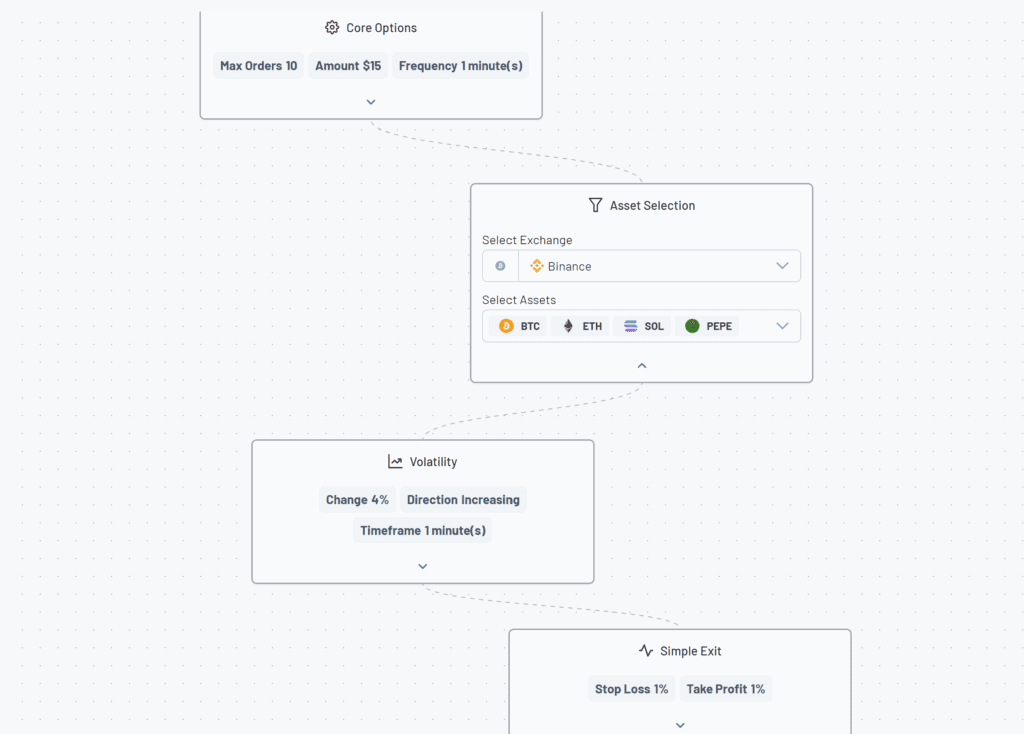This screenshot has width=1024, height=734.
Task: Click the ETH coin icon
Action: click(568, 326)
